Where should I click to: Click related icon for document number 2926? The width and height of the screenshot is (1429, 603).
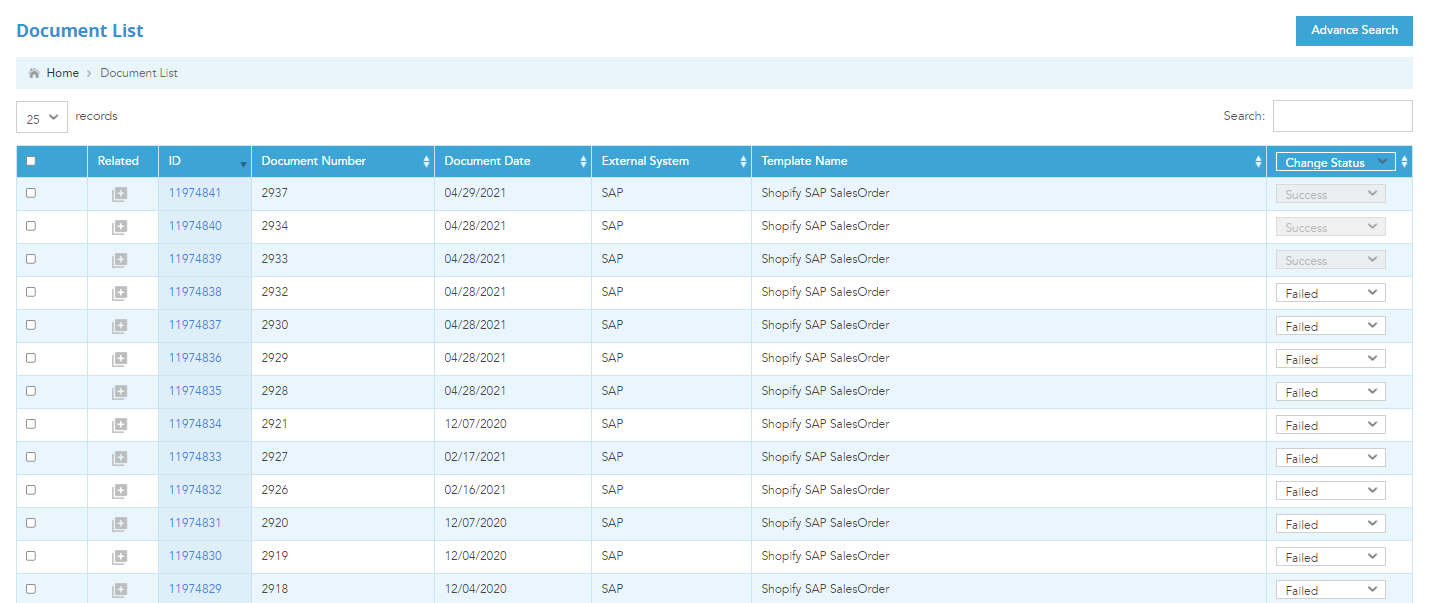119,492
